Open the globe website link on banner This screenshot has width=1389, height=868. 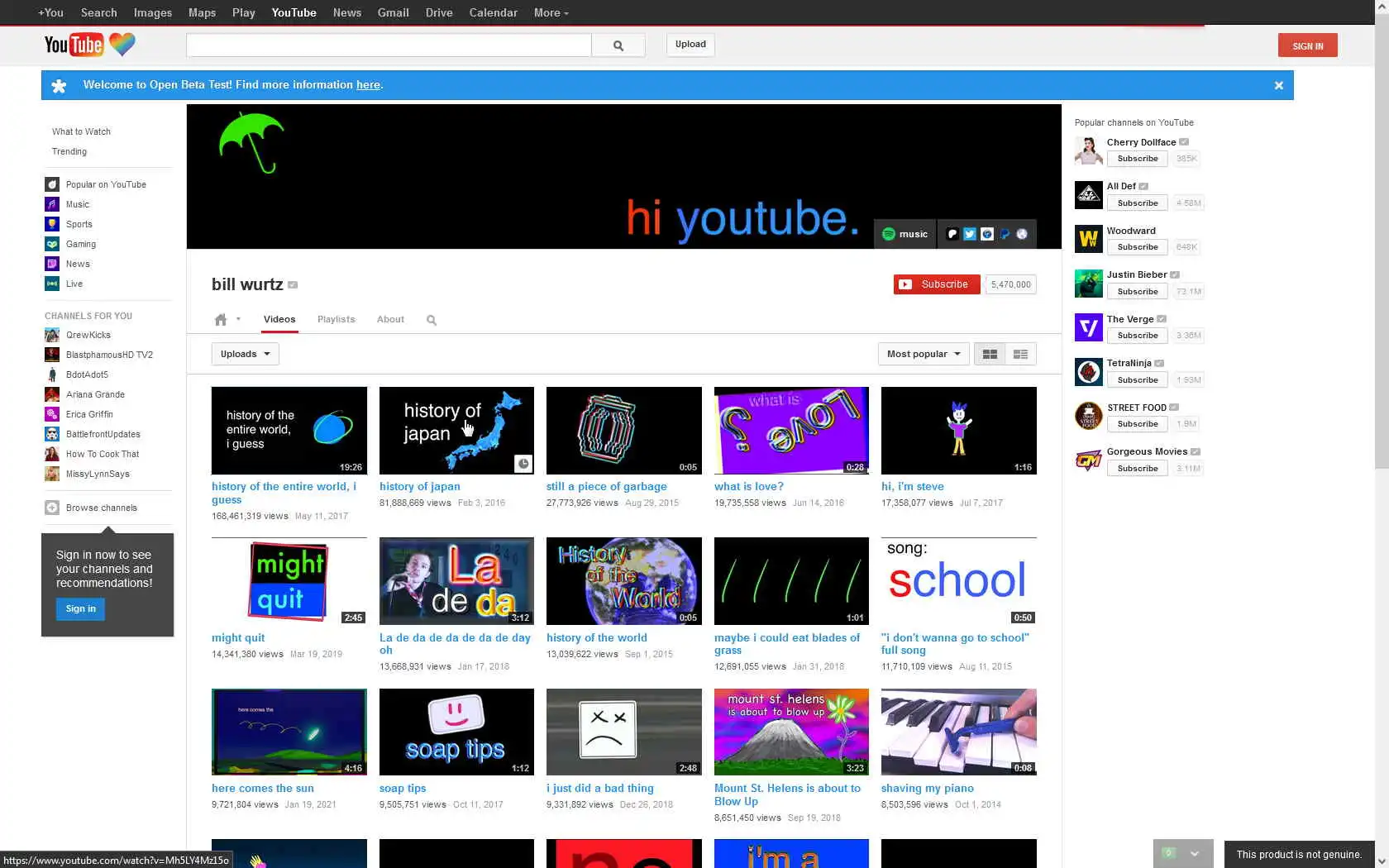(x=1022, y=234)
